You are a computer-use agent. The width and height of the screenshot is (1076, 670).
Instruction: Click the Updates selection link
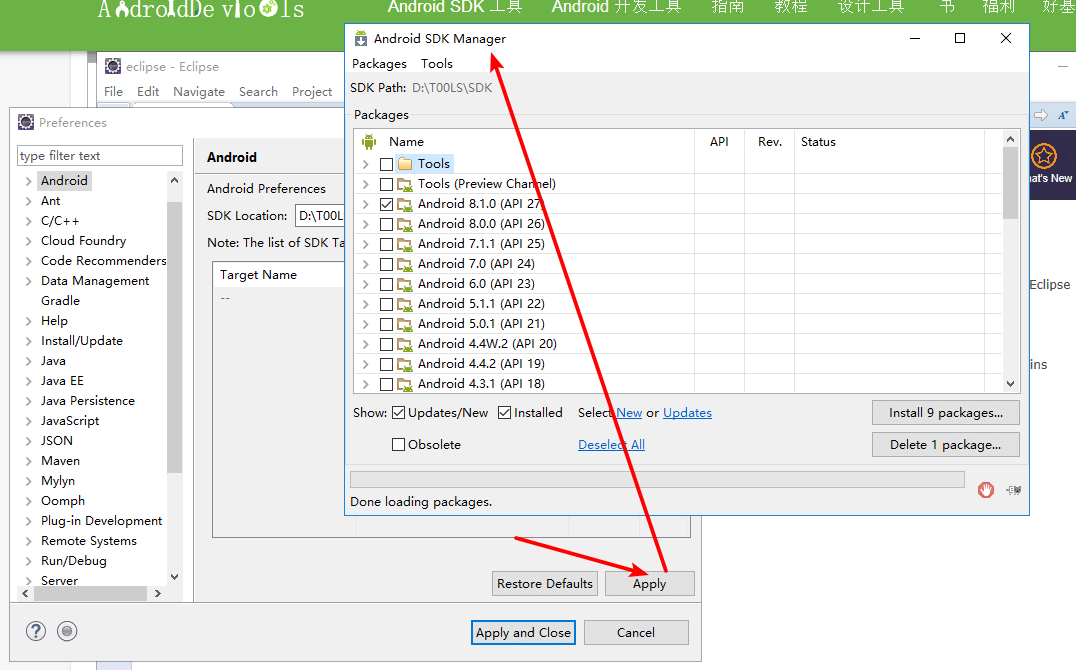(x=687, y=413)
